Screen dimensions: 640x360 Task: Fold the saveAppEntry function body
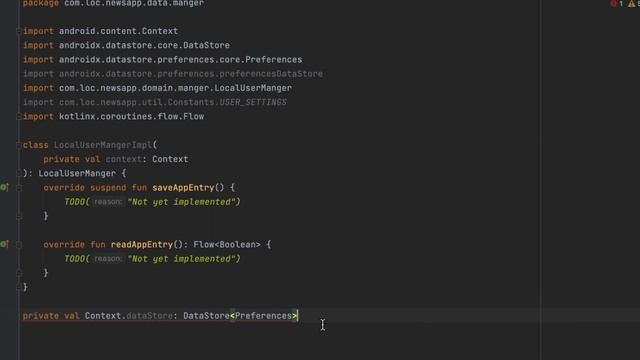(19, 188)
